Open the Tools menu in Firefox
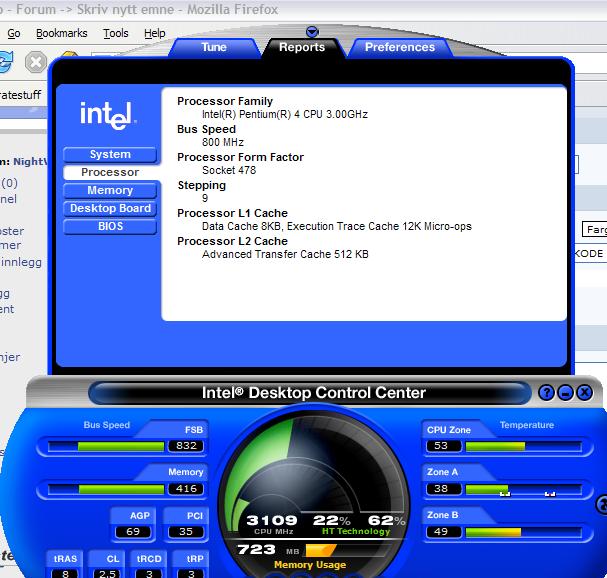 [115, 33]
